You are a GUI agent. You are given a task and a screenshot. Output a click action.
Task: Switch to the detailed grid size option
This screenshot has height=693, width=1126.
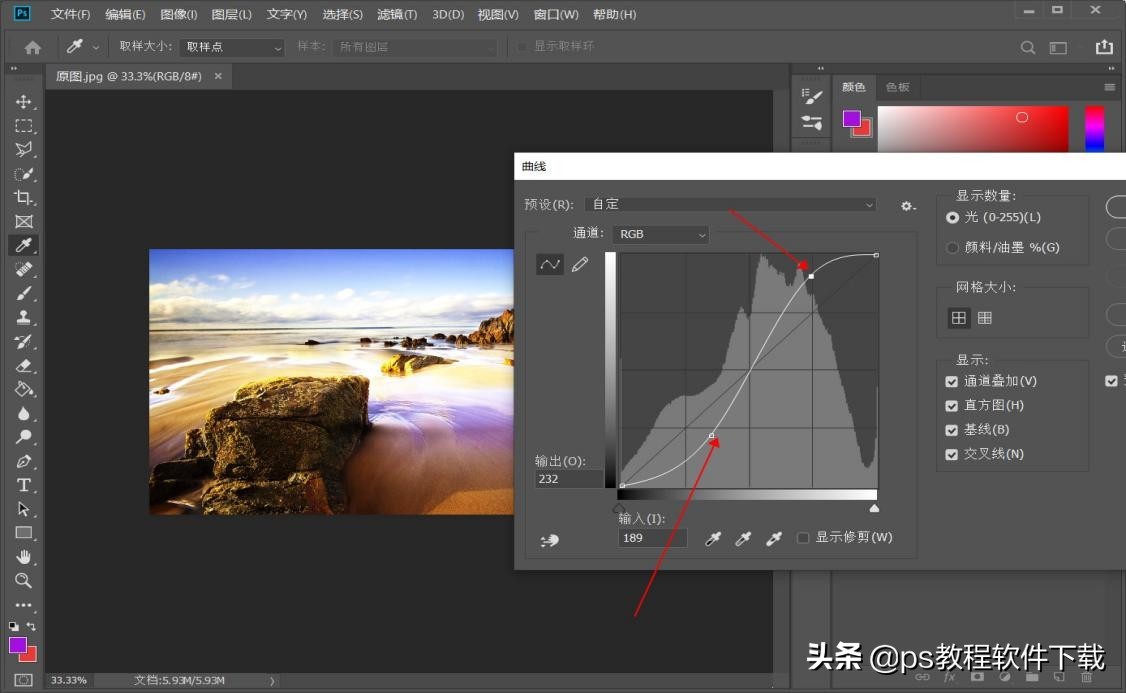(x=985, y=317)
